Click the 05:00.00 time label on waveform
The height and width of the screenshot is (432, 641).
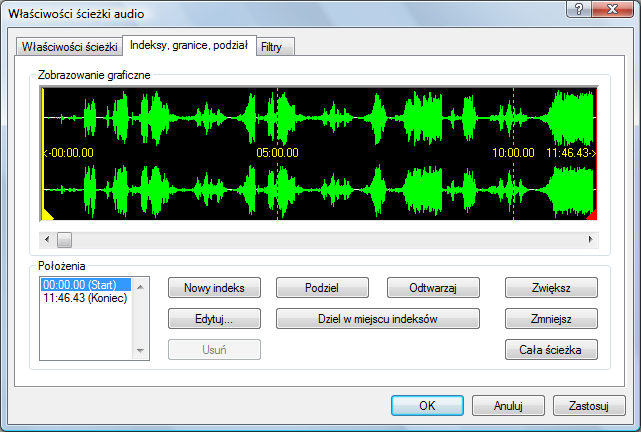277,153
